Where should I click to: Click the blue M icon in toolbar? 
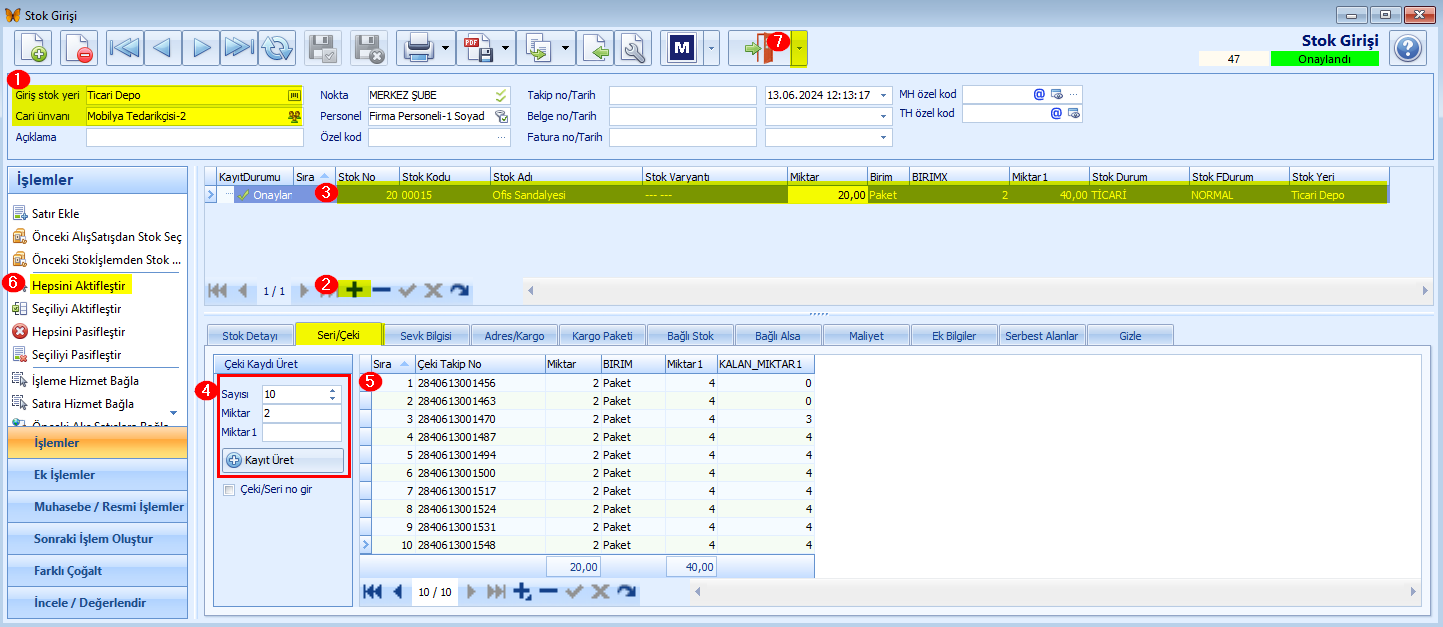(x=682, y=48)
